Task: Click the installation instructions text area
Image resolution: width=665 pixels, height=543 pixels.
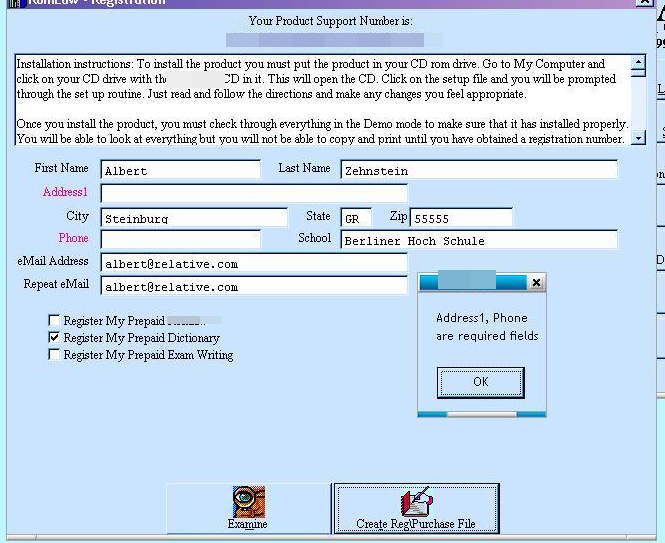Action: point(320,100)
